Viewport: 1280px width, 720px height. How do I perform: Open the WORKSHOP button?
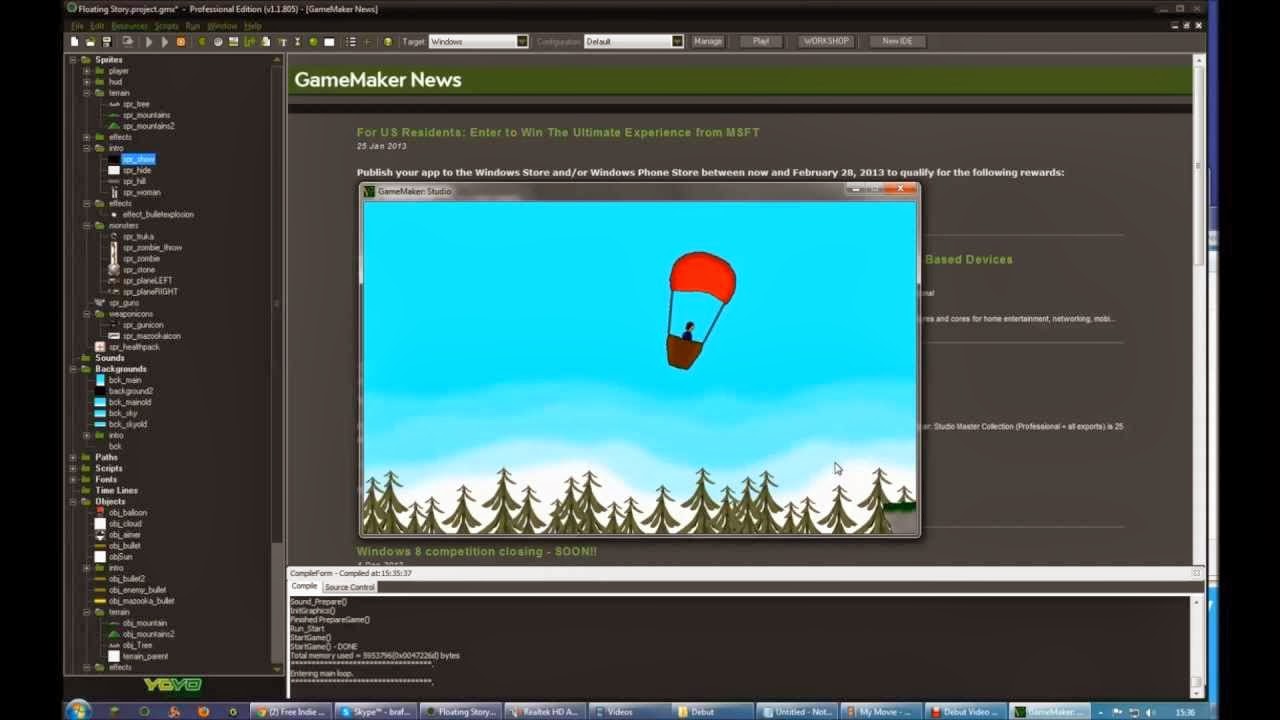825,41
